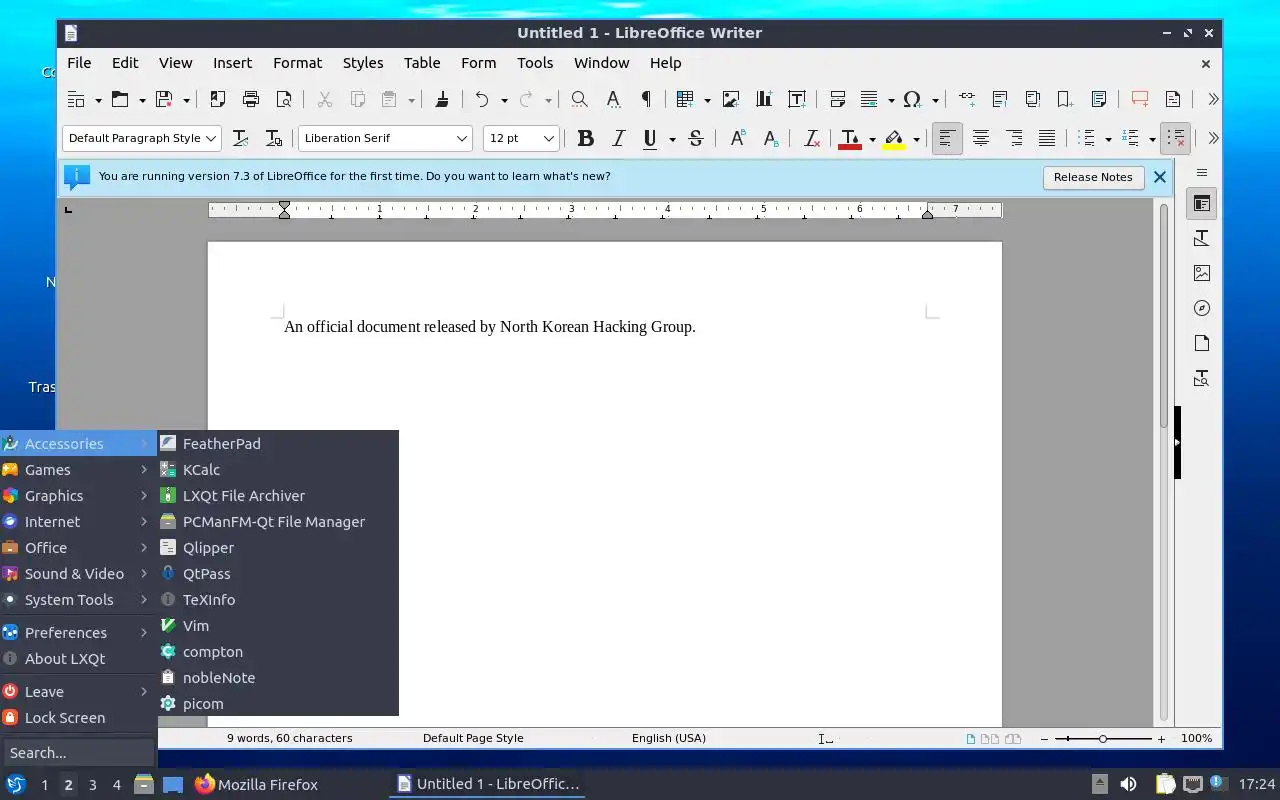The width and height of the screenshot is (1280, 800).
Task: Toggle the No List button
Action: click(1176, 138)
